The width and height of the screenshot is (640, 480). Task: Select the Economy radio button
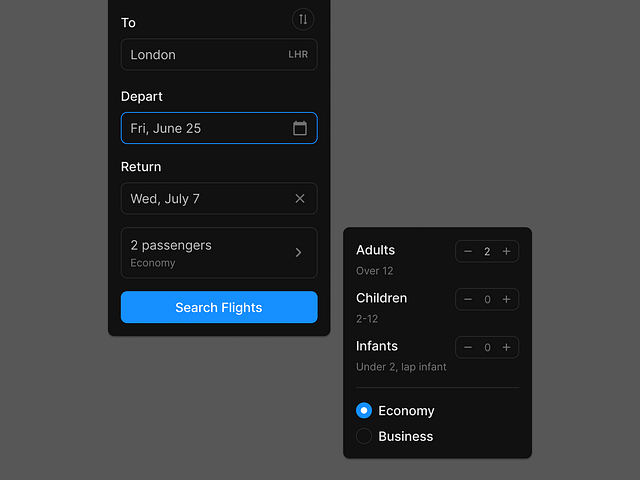(364, 411)
